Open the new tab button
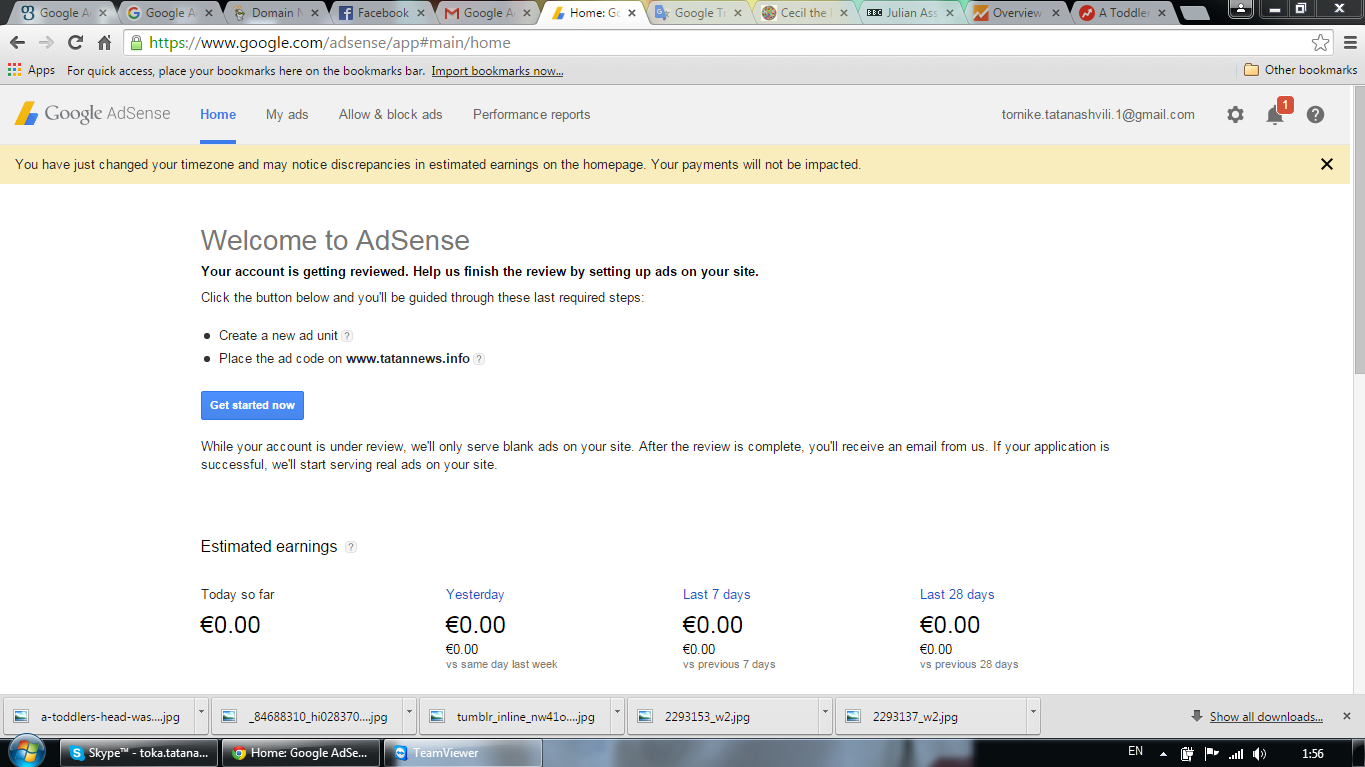The width and height of the screenshot is (1365, 767). point(1193,13)
